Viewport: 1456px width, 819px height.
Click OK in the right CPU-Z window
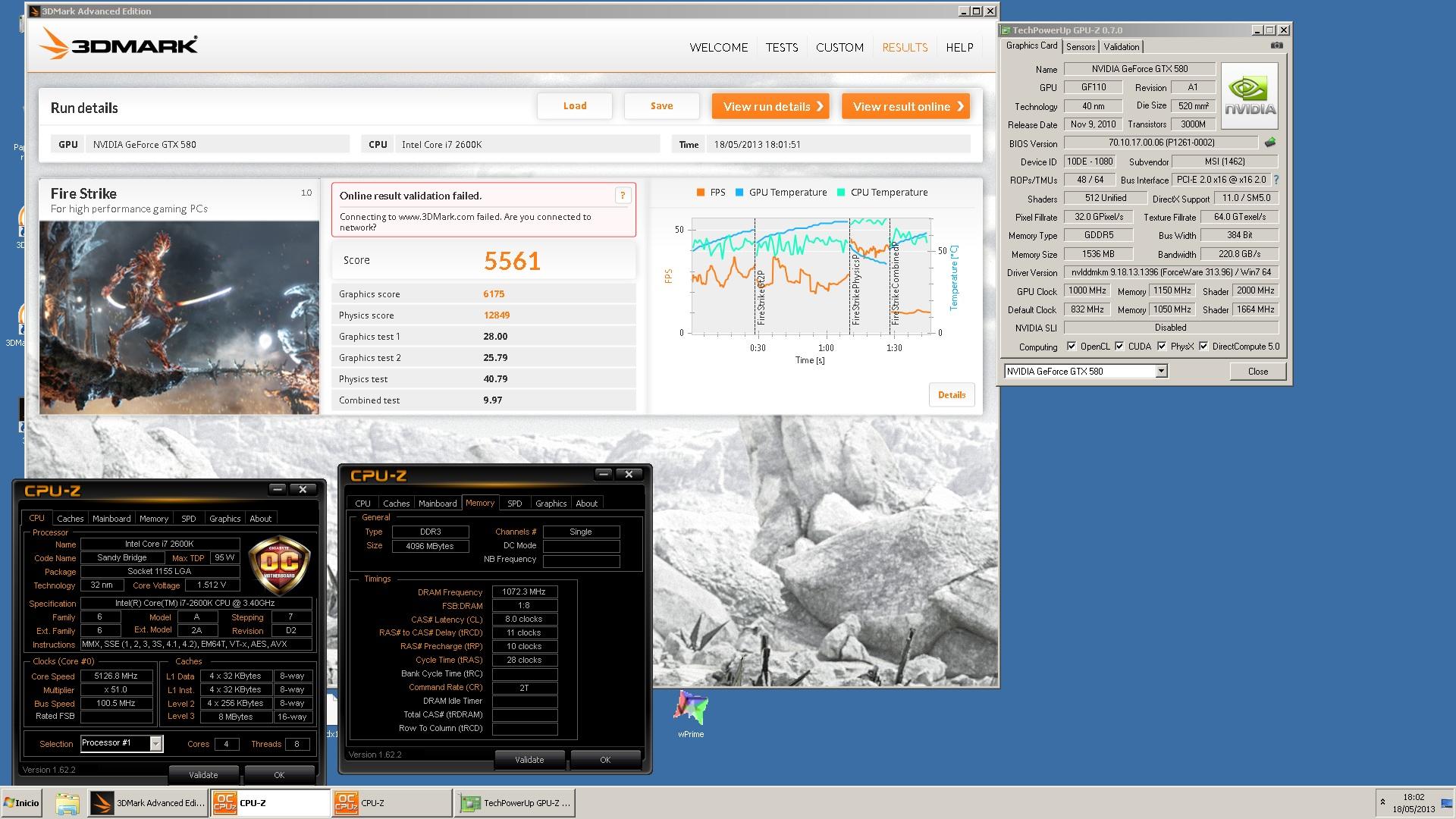tap(605, 760)
